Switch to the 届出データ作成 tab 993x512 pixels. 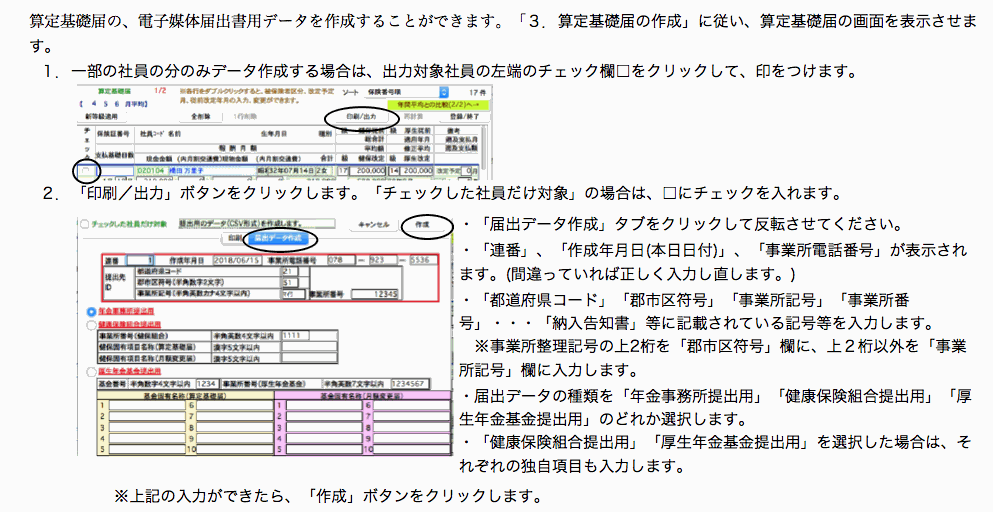coord(280,239)
